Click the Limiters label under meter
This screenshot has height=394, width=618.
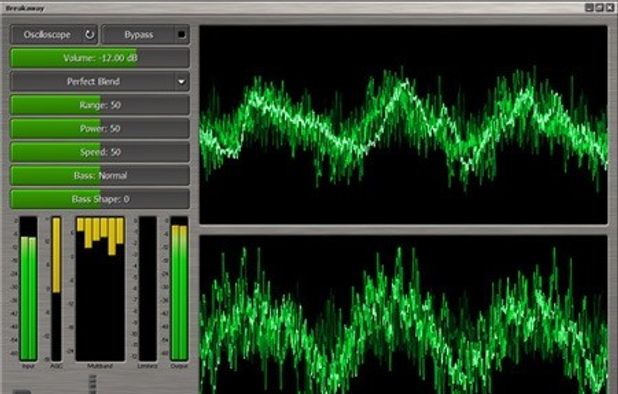tap(148, 366)
